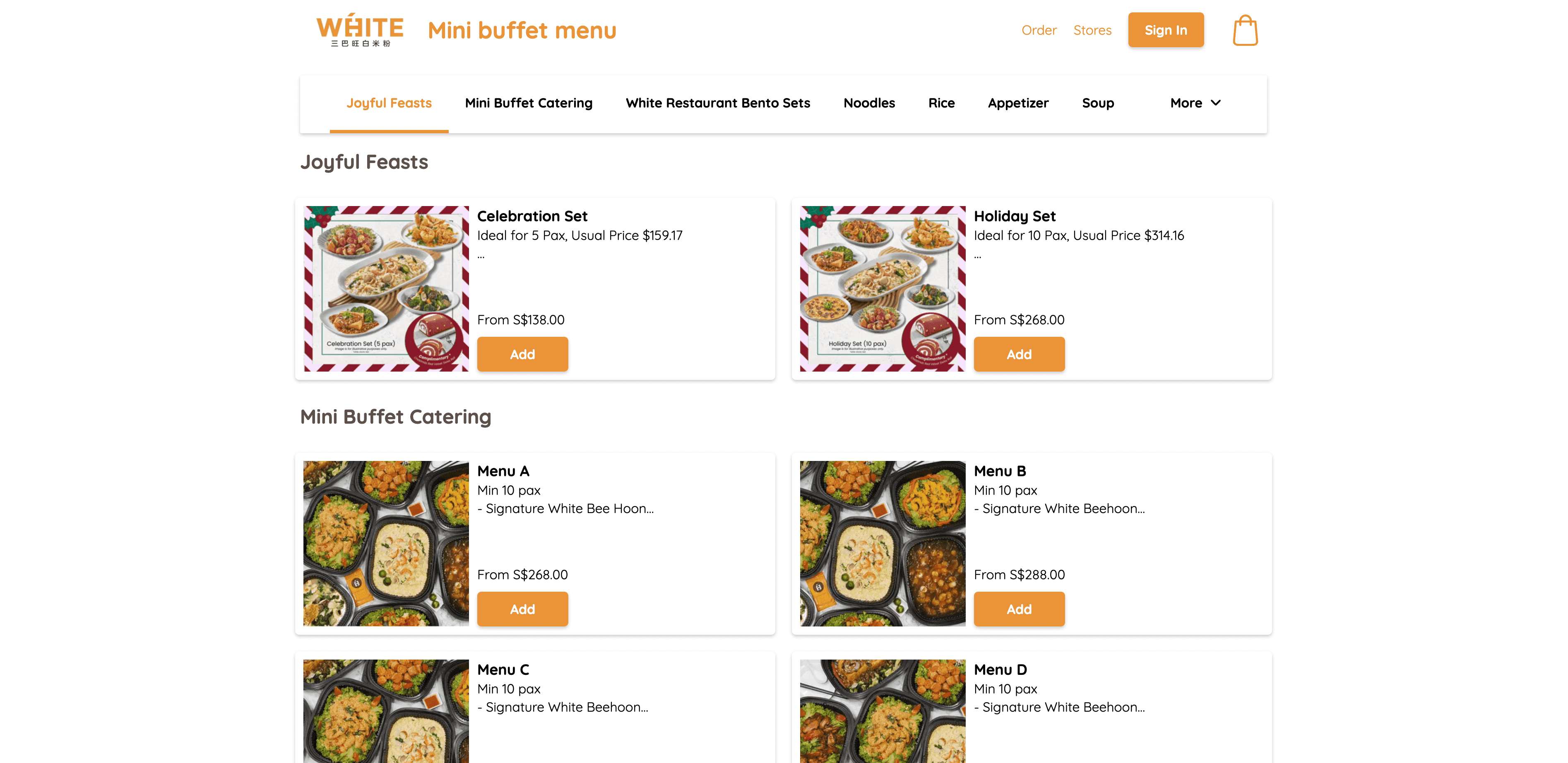Add Menu A to the order
The width and height of the screenshot is (1568, 763).
coord(522,609)
